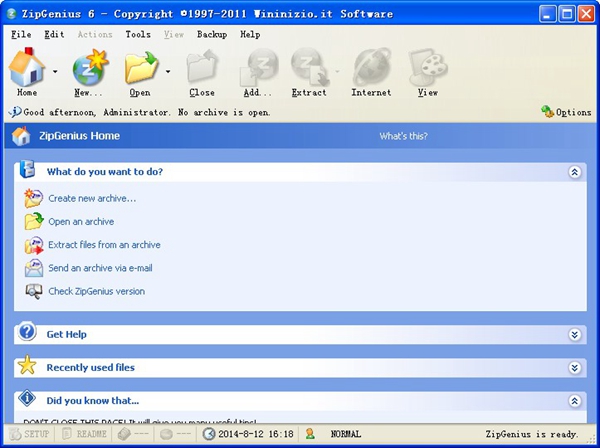600x448 pixels.
Task: Click the ZipGenius is ready status text
Action: point(531,434)
